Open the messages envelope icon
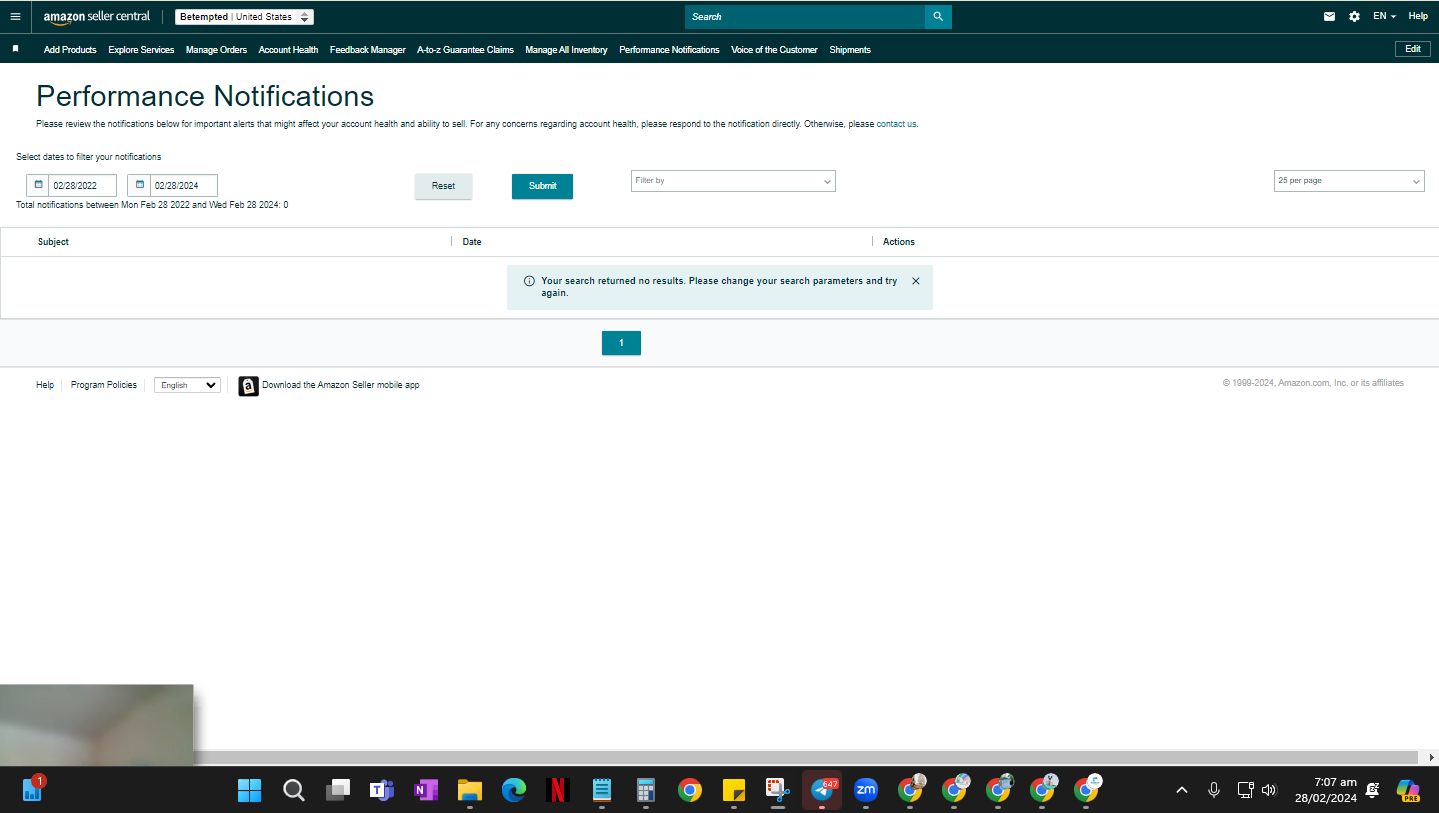 [1329, 17]
